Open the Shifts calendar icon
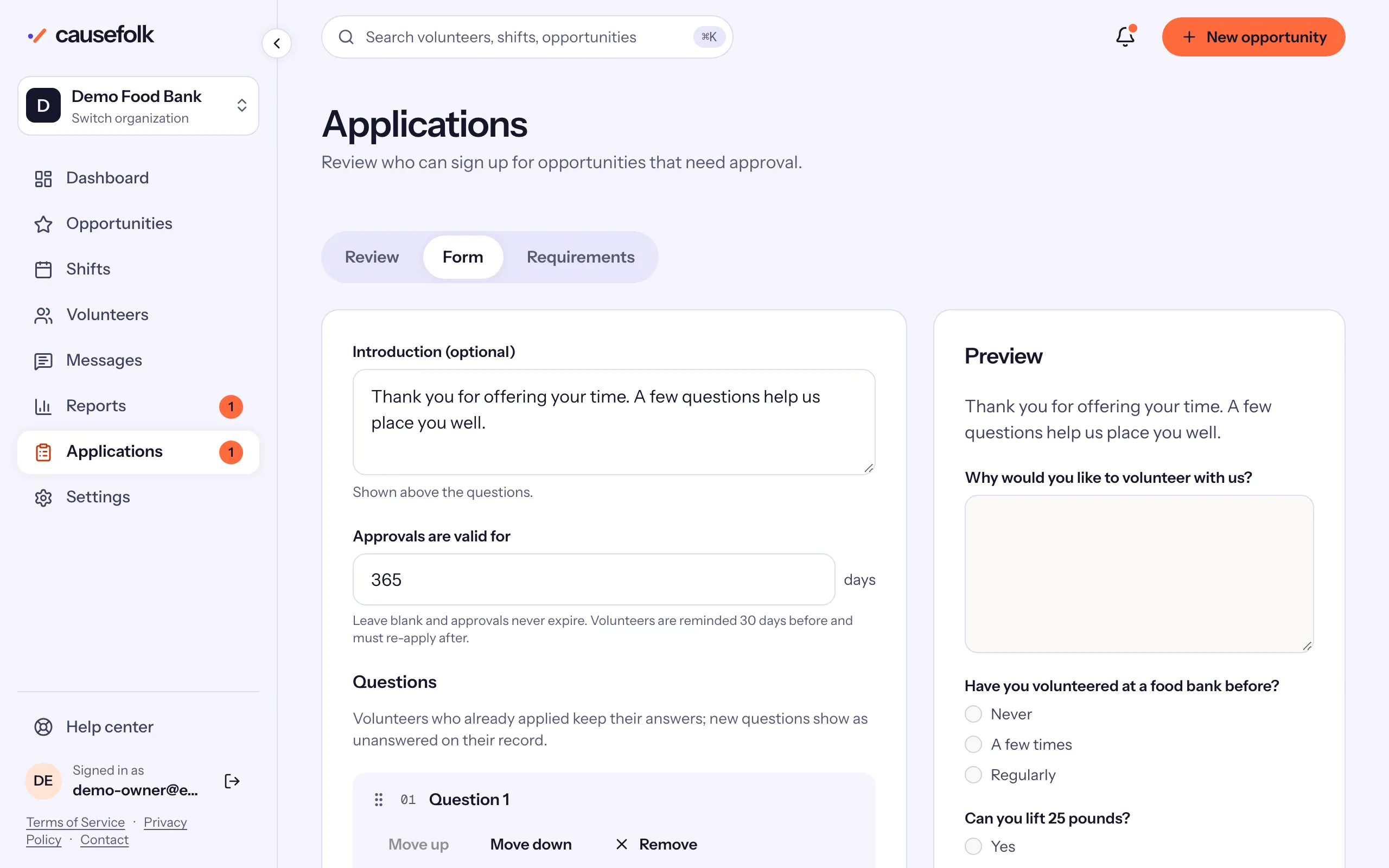Viewport: 1389px width, 868px height. 43,269
